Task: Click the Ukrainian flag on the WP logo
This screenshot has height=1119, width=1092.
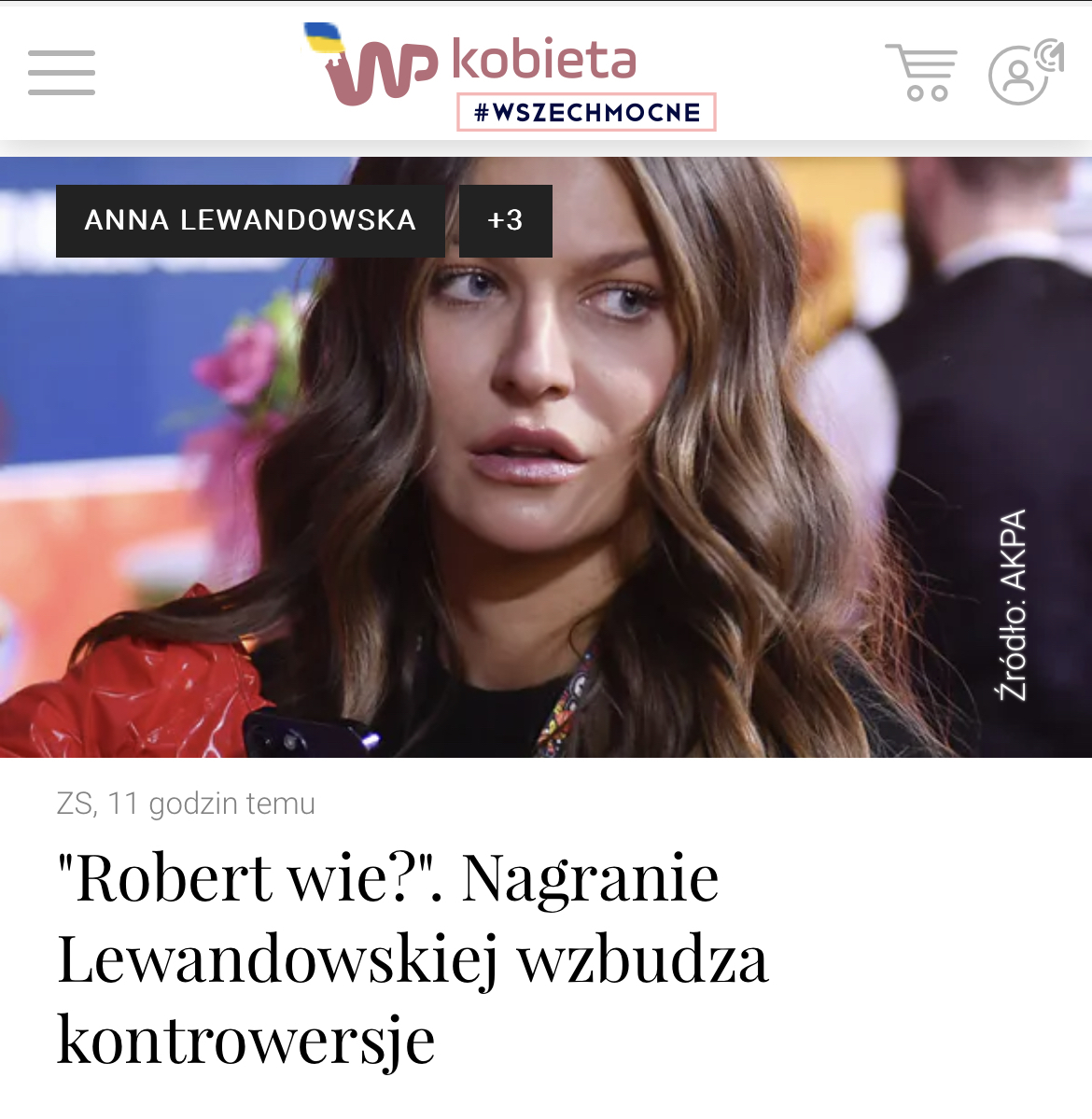Action: pyautogui.click(x=323, y=37)
